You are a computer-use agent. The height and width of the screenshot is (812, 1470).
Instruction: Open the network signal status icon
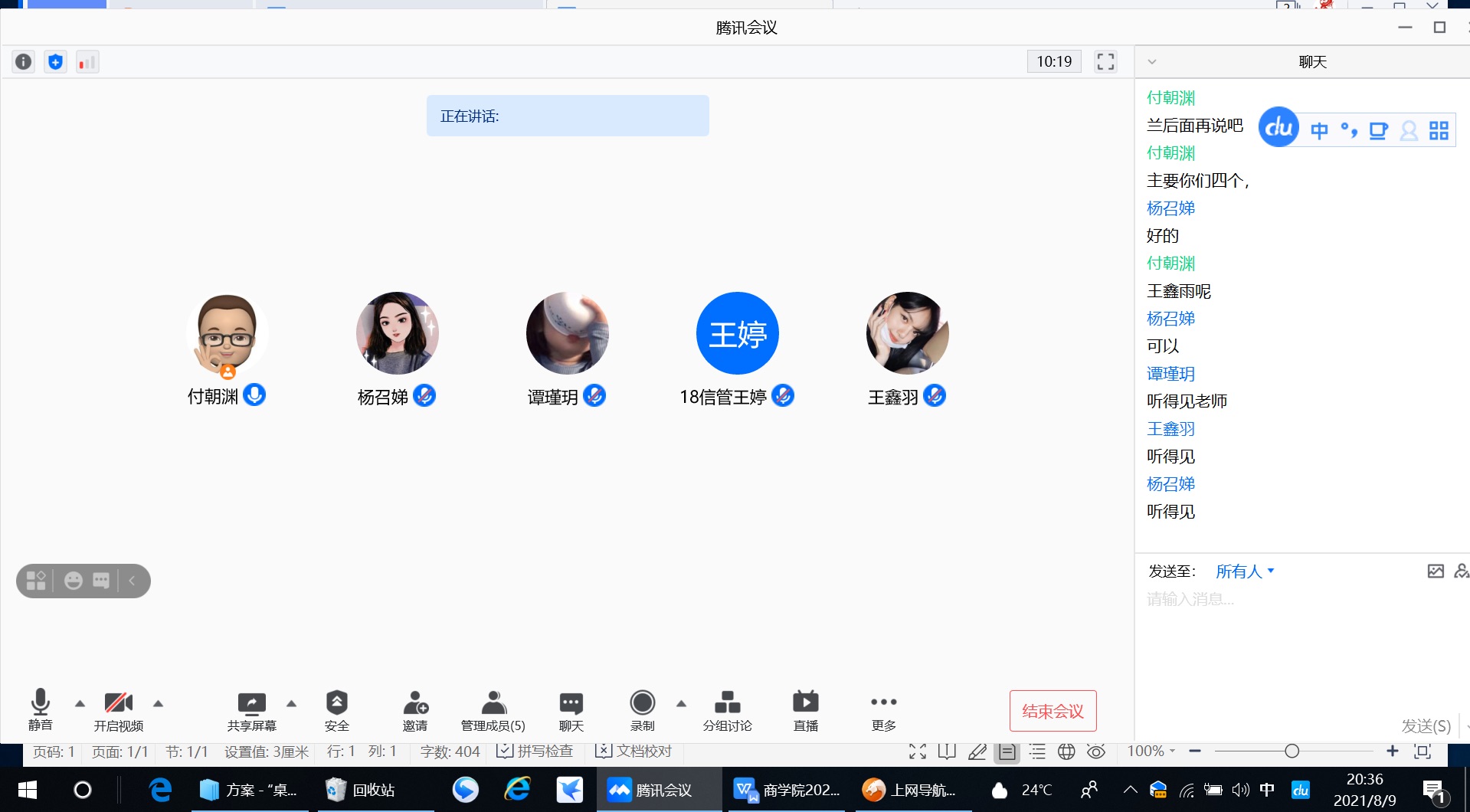coord(87,62)
